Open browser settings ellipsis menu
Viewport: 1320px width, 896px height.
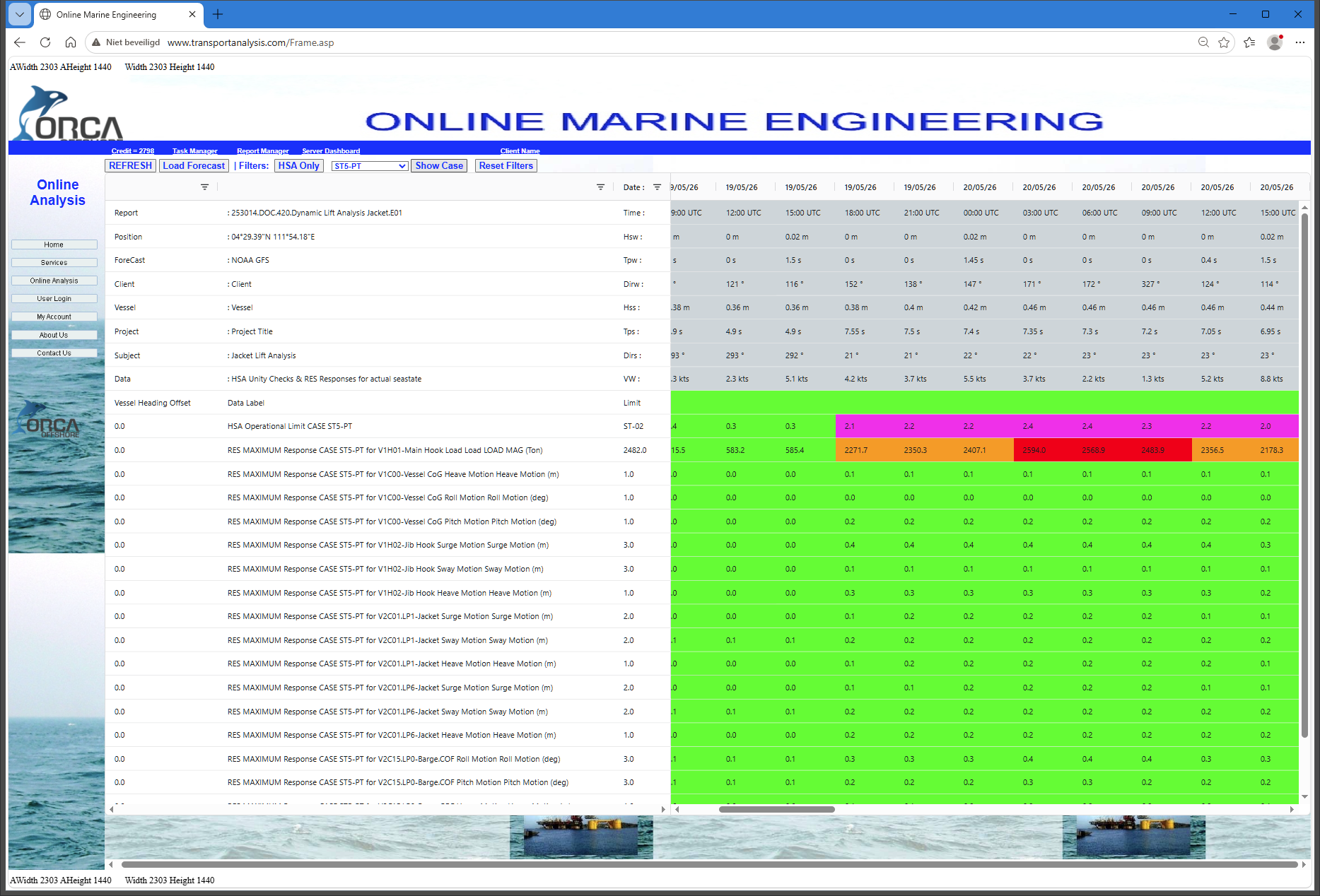(x=1299, y=42)
